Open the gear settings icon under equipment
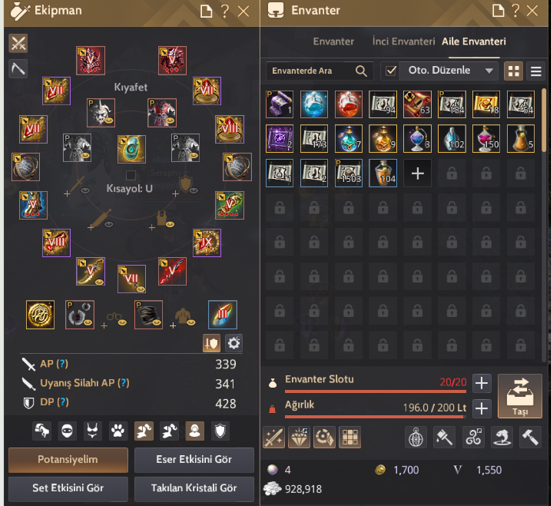This screenshot has width=551, height=506. [x=234, y=343]
